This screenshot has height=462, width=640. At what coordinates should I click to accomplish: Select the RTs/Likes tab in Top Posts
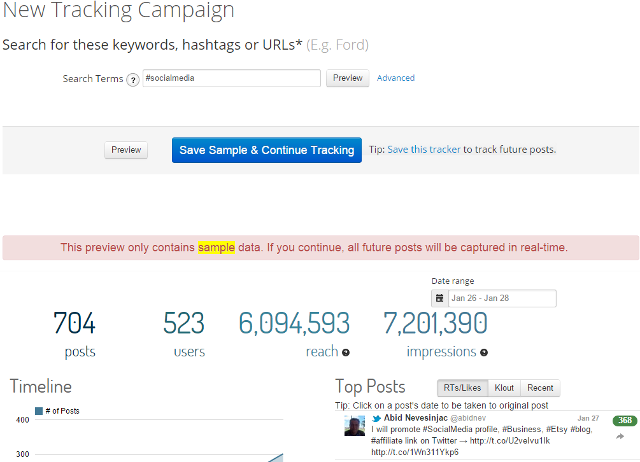(x=463, y=388)
